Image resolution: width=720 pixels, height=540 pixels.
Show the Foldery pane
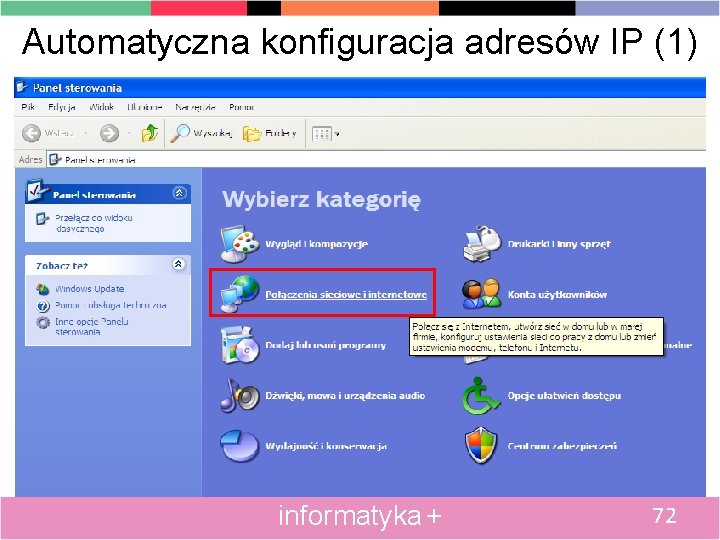tap(270, 133)
